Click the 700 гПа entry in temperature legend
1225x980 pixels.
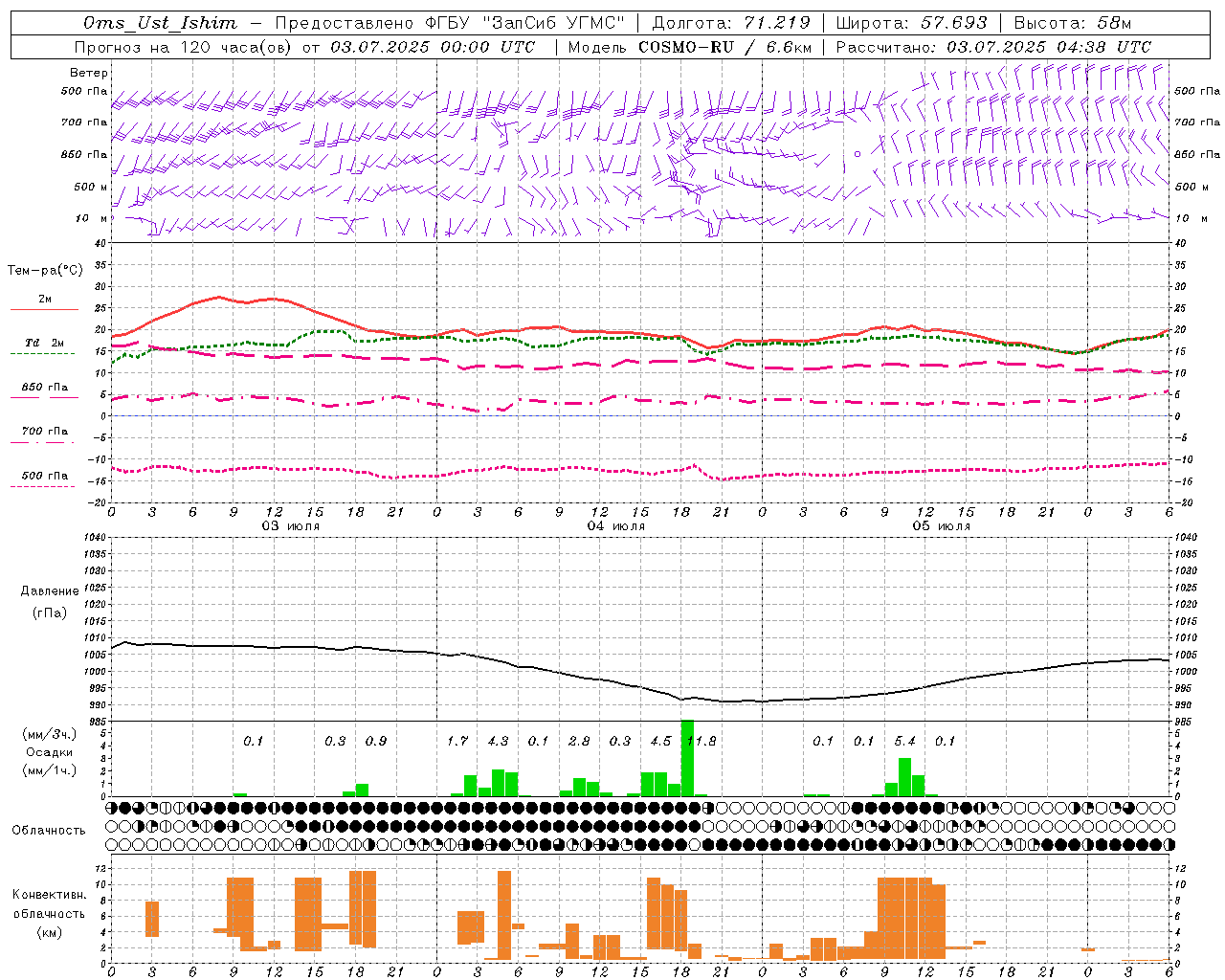point(45,432)
